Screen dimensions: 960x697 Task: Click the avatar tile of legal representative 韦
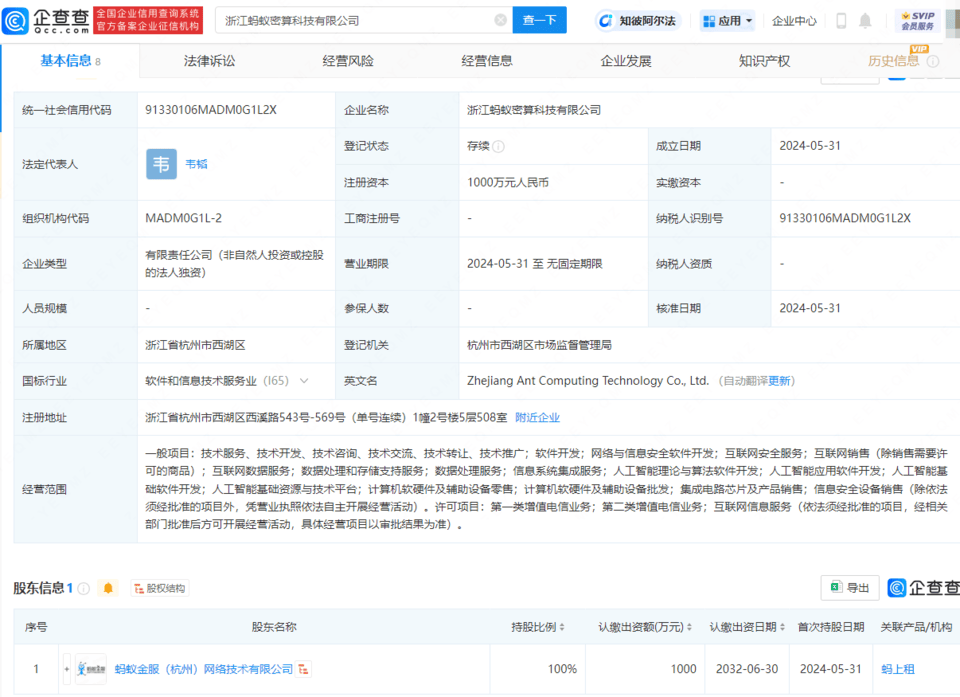(162, 164)
